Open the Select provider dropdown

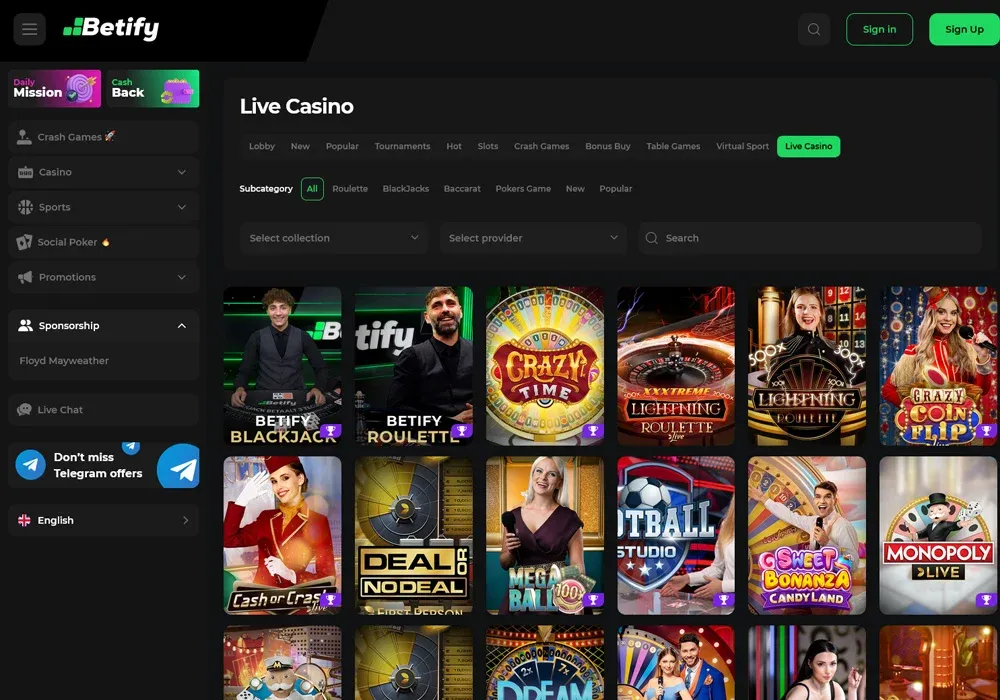533,238
